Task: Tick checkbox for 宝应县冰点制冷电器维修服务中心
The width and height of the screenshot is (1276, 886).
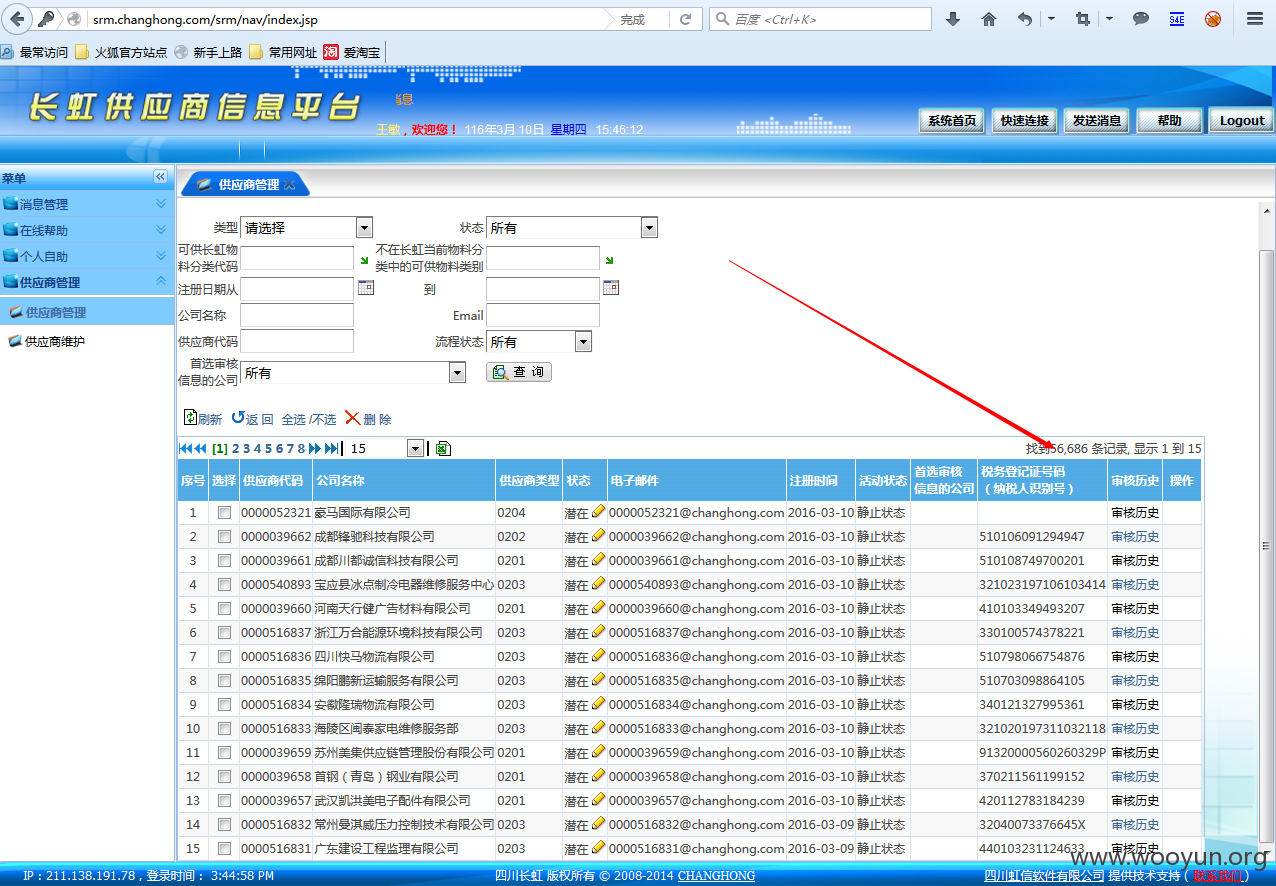Action: [x=224, y=584]
